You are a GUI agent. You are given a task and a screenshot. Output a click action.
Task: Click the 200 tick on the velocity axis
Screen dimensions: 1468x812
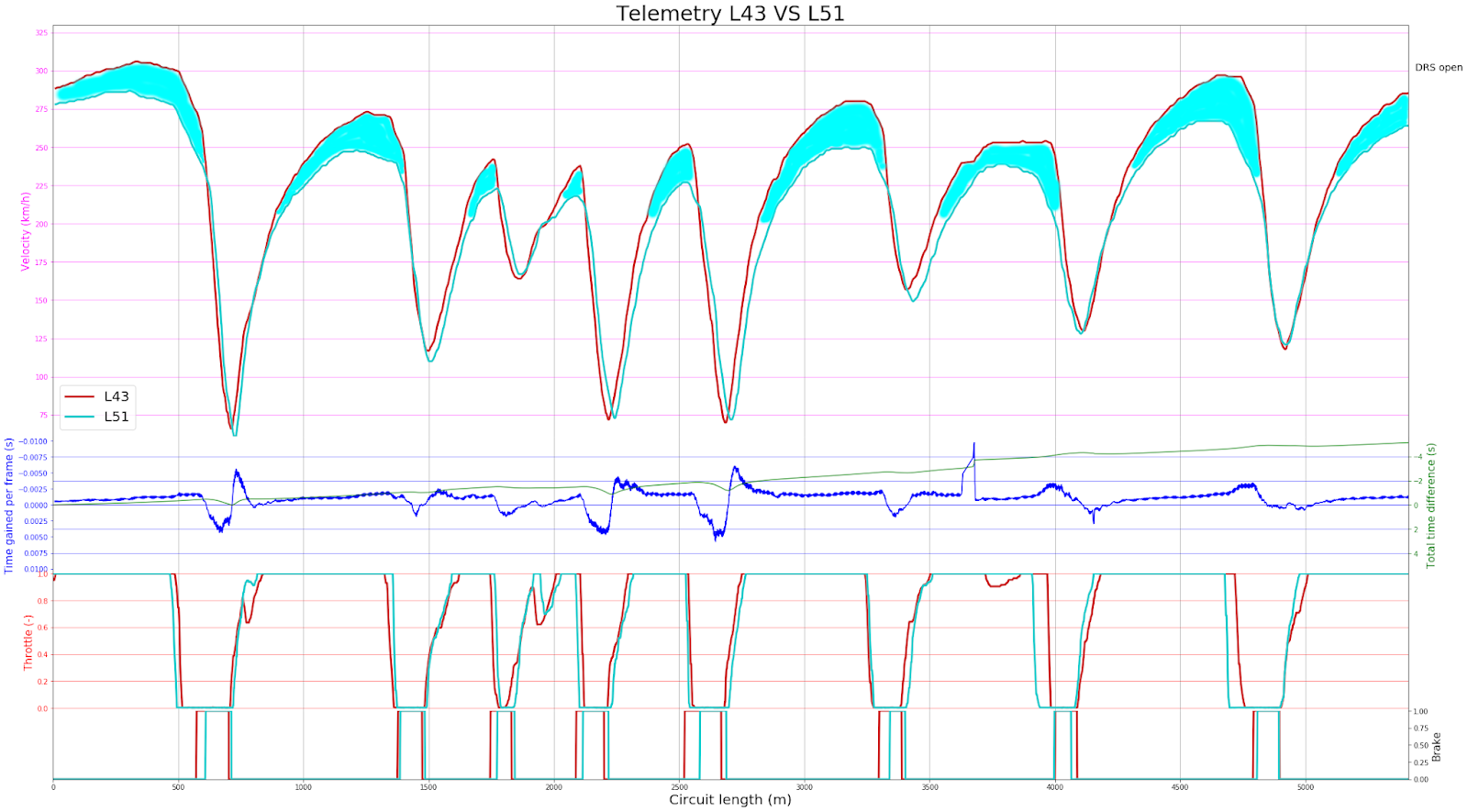(x=41, y=224)
